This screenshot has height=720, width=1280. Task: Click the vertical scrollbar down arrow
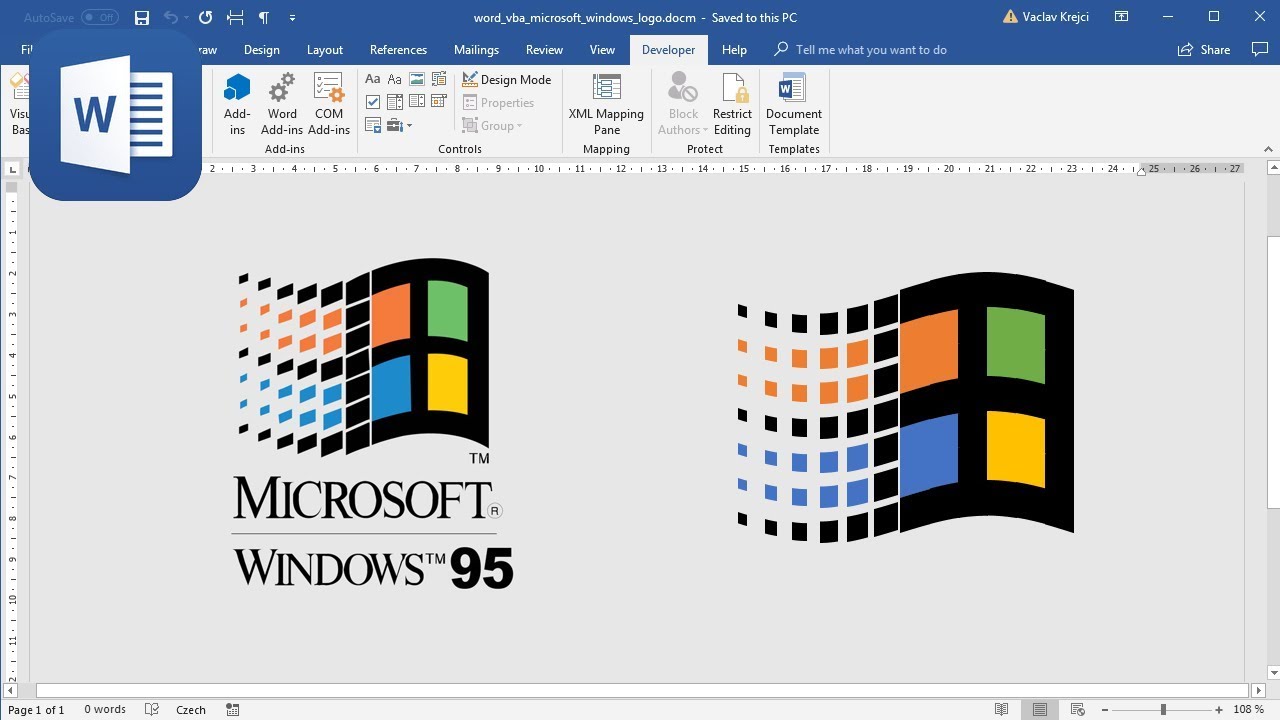(x=1273, y=673)
